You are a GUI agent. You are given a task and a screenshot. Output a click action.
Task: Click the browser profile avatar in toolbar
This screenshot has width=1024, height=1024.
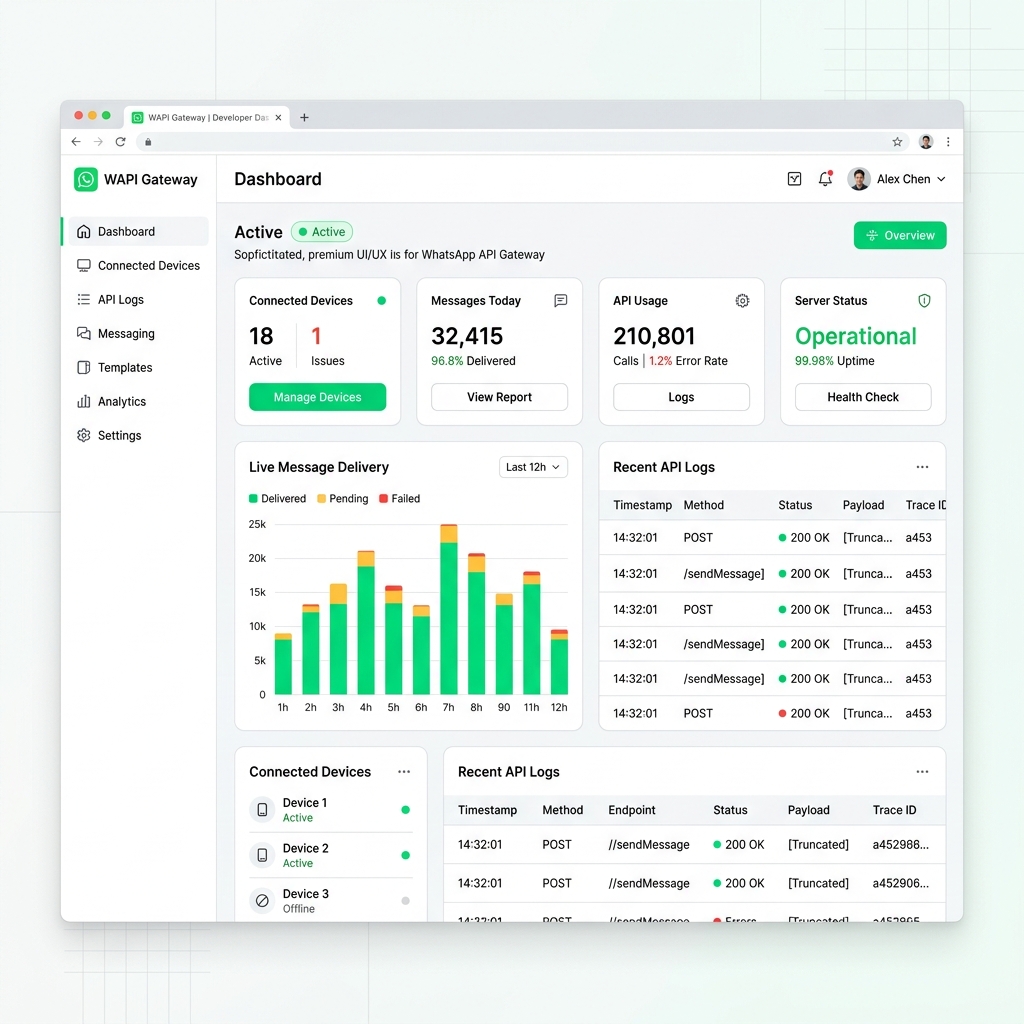point(925,142)
